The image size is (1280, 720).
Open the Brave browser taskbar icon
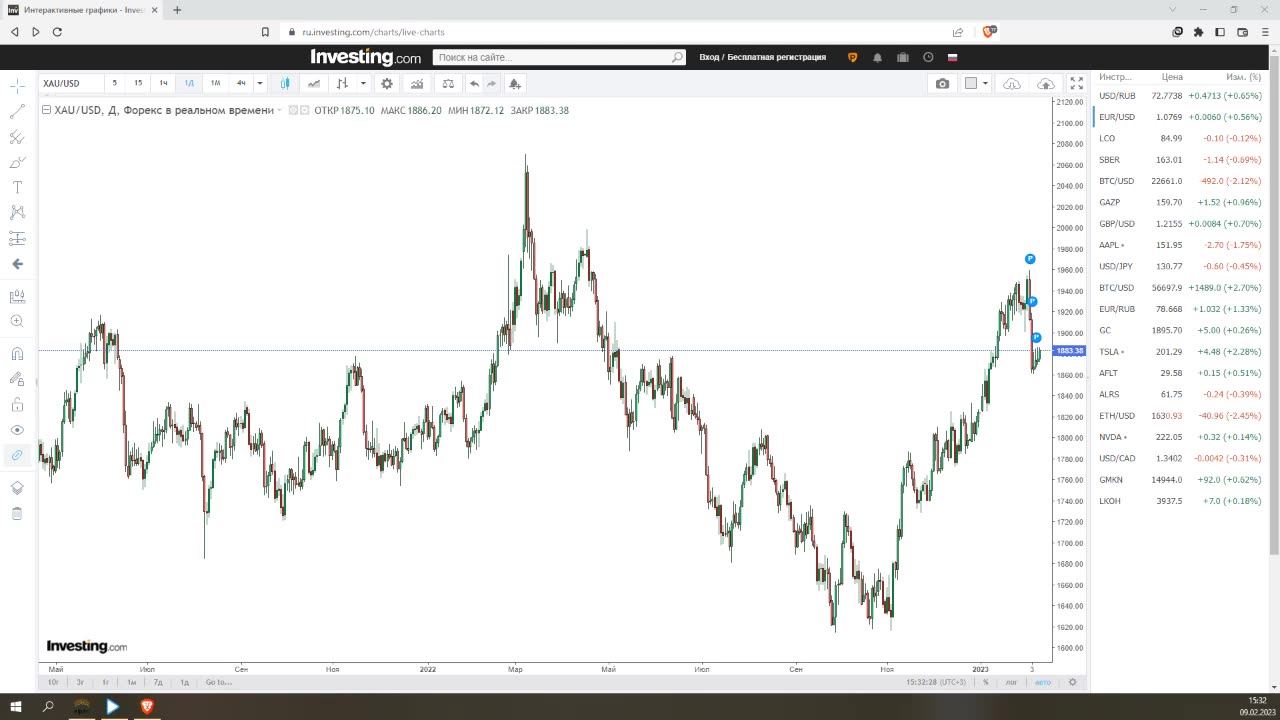tap(147, 706)
